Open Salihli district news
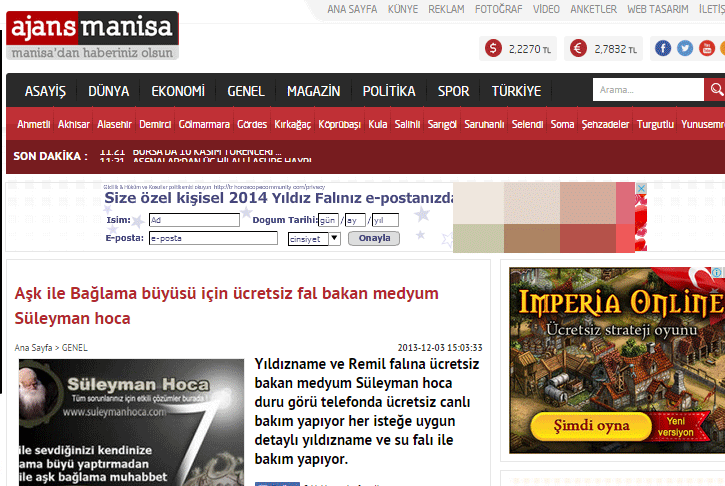725x486 pixels. pos(407,124)
